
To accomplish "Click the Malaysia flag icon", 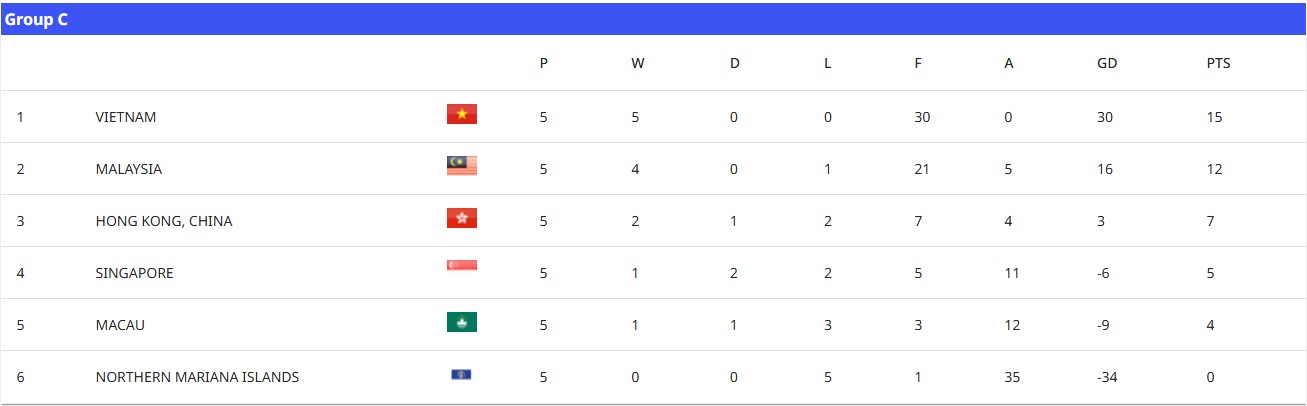I will click(x=462, y=166).
